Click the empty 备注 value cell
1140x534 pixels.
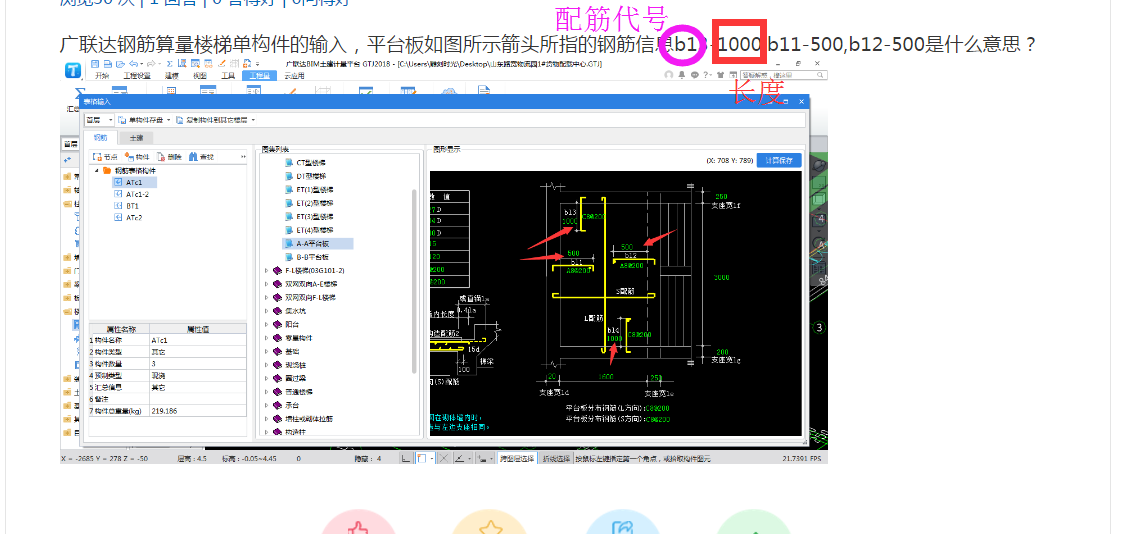[197, 399]
